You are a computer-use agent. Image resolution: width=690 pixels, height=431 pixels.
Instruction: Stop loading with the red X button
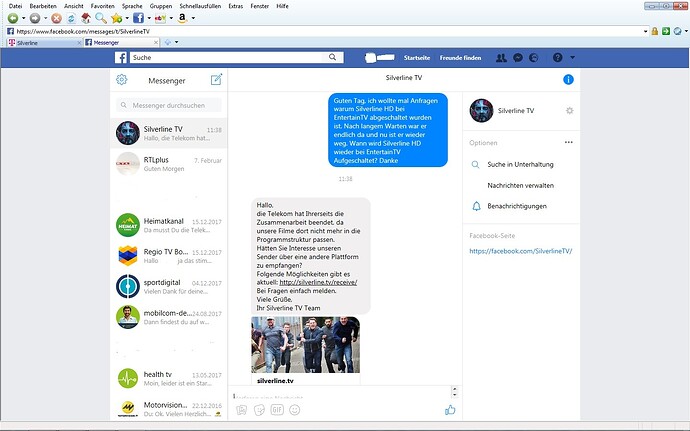coord(56,18)
